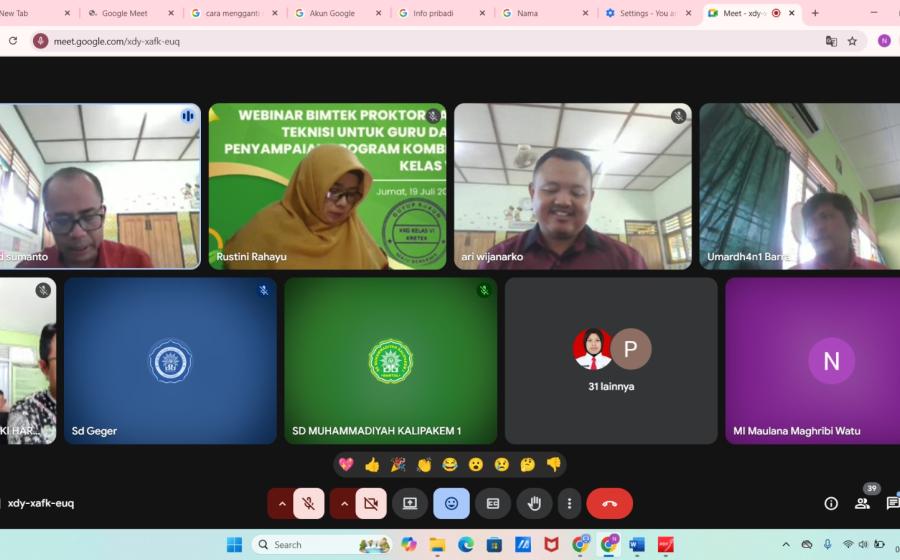Click meeting code xdy-xafk-euq text
This screenshot has height=560, width=900.
point(41,503)
